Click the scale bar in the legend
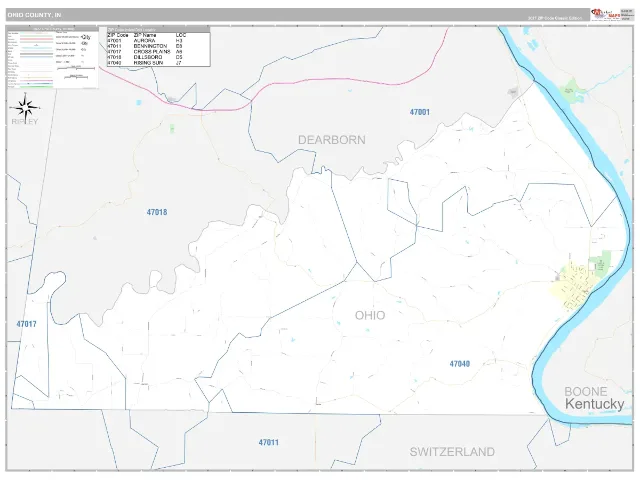Image resolution: width=640 pixels, height=480 pixels. (76, 68)
